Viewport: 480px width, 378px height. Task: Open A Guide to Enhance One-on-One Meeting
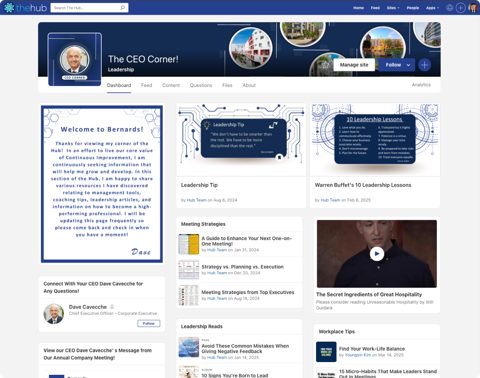coord(247,241)
